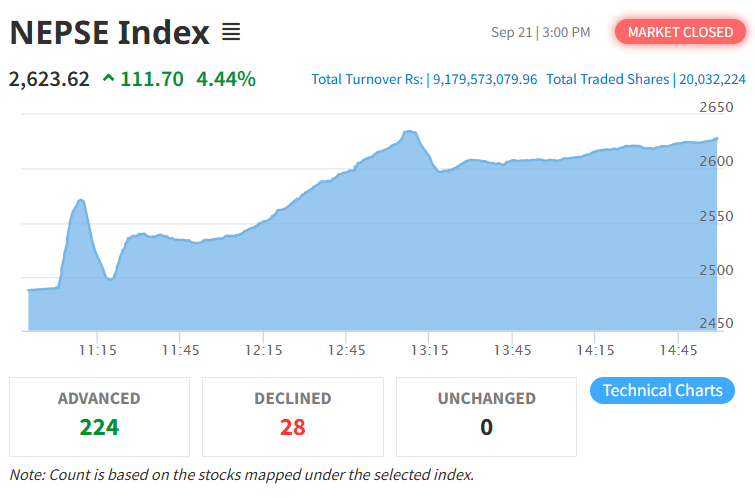Click the Market Closed status badge
The width and height of the screenshot is (755, 498).
[x=680, y=32]
